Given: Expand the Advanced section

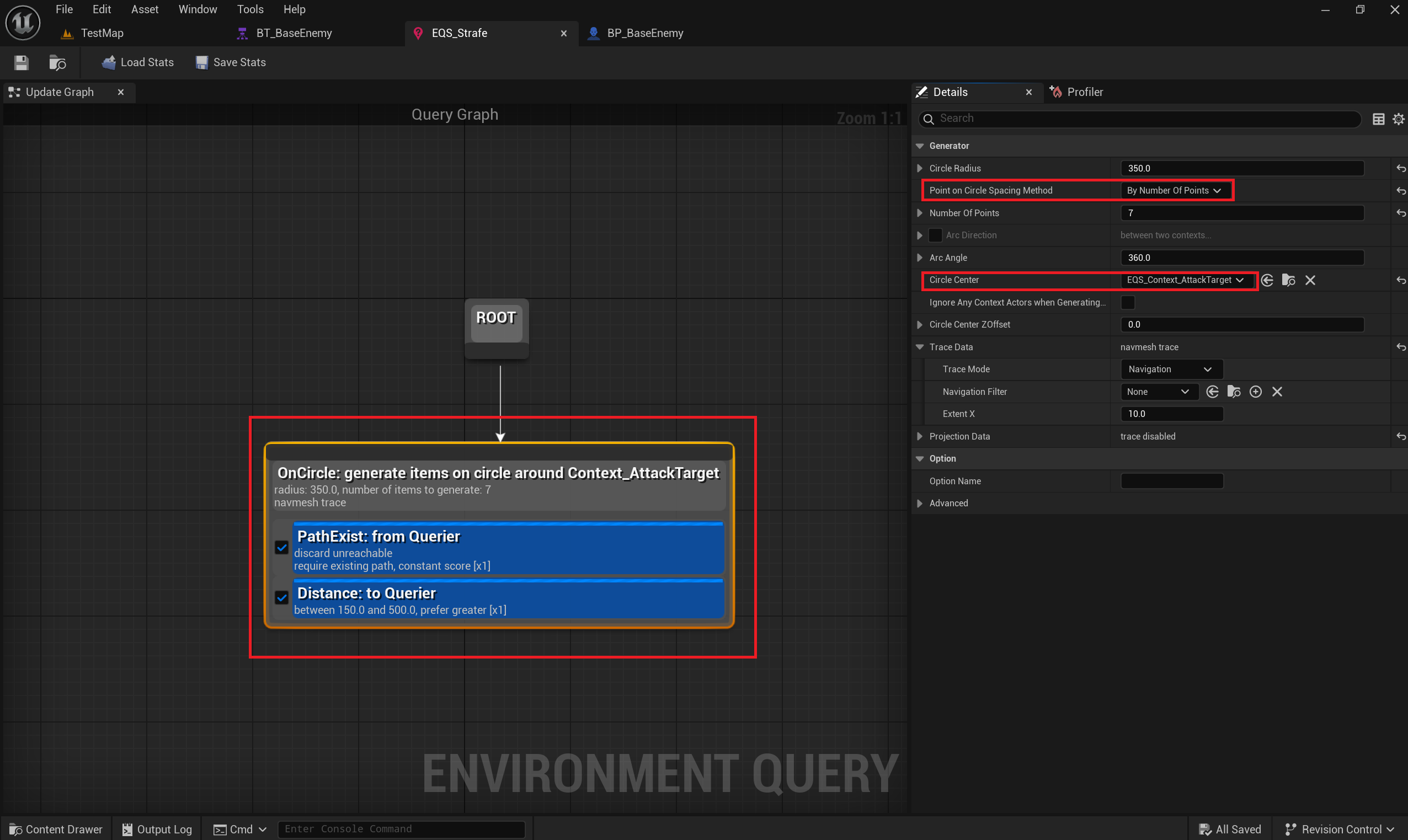Looking at the screenshot, I should (919, 503).
